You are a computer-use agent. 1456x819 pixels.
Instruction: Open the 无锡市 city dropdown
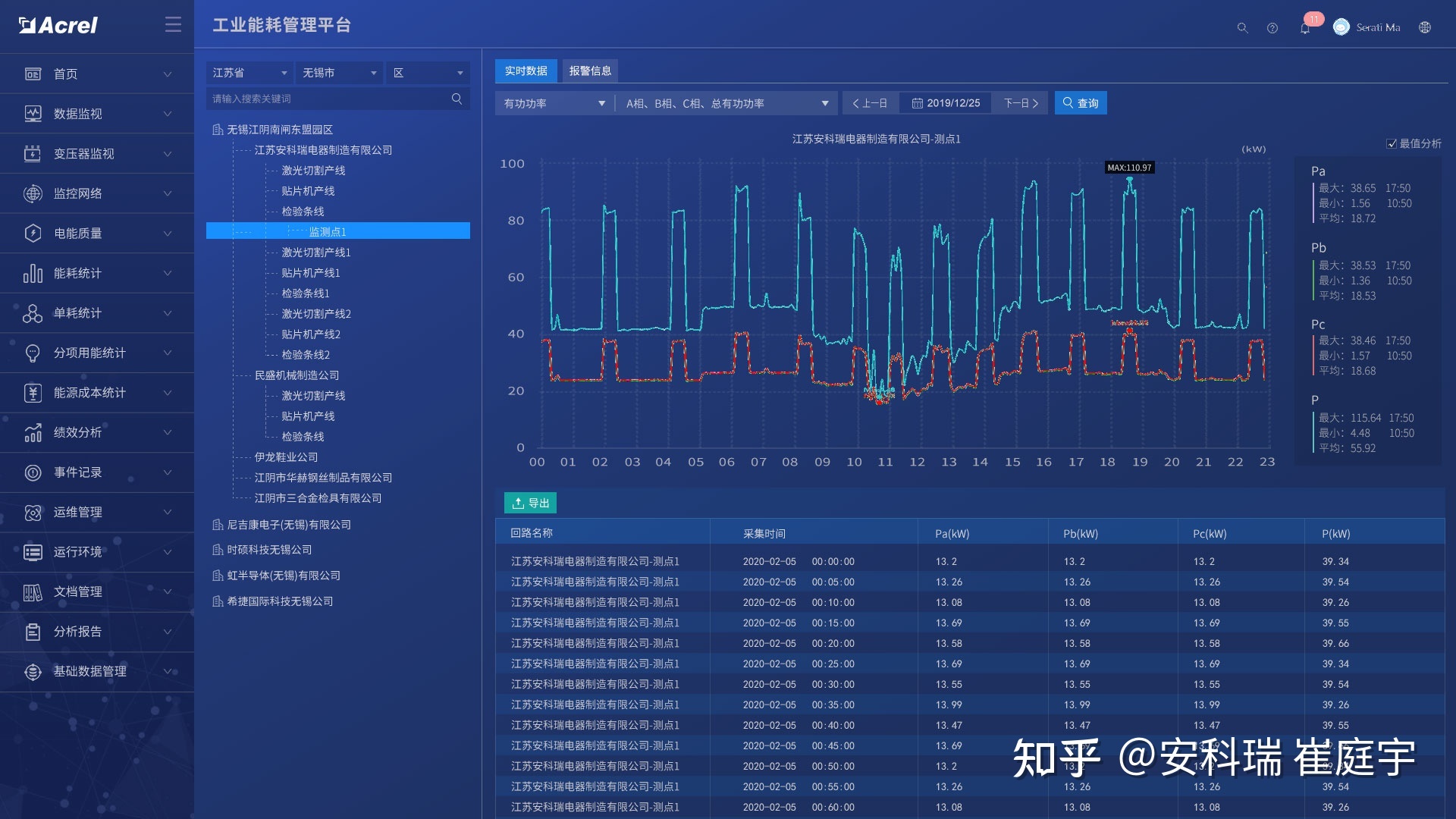point(338,73)
